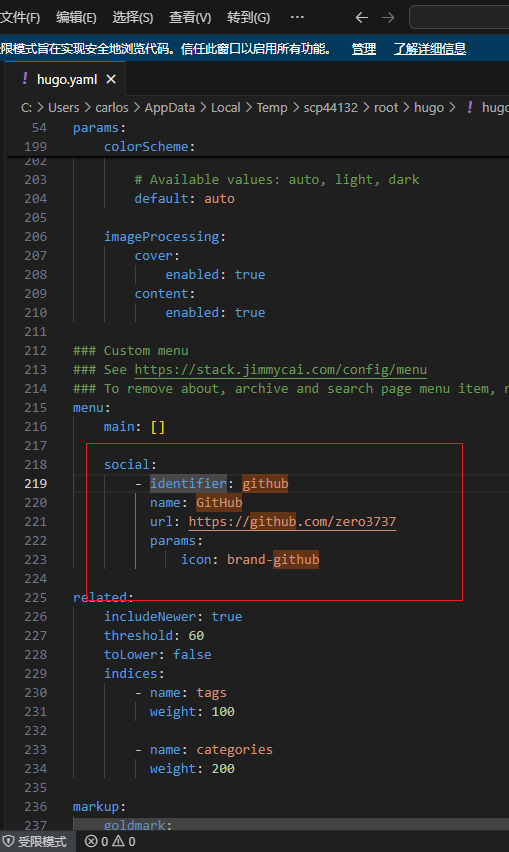
Task: Close the hugo.yaml tab
Action: (111, 79)
